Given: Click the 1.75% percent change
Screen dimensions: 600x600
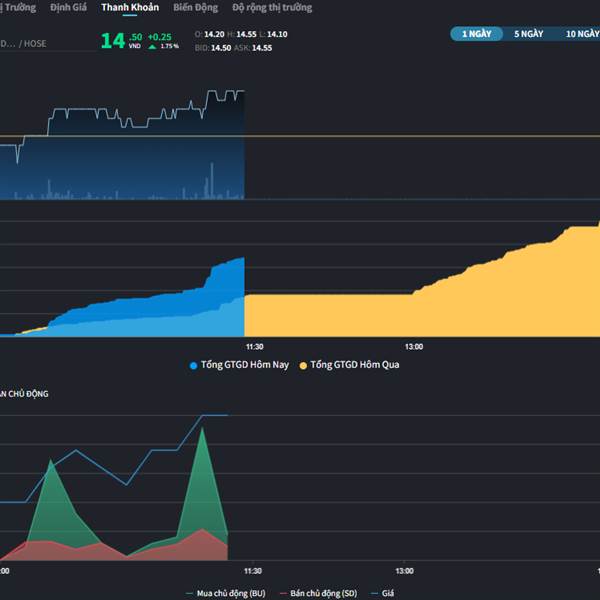Looking at the screenshot, I should [170, 46].
